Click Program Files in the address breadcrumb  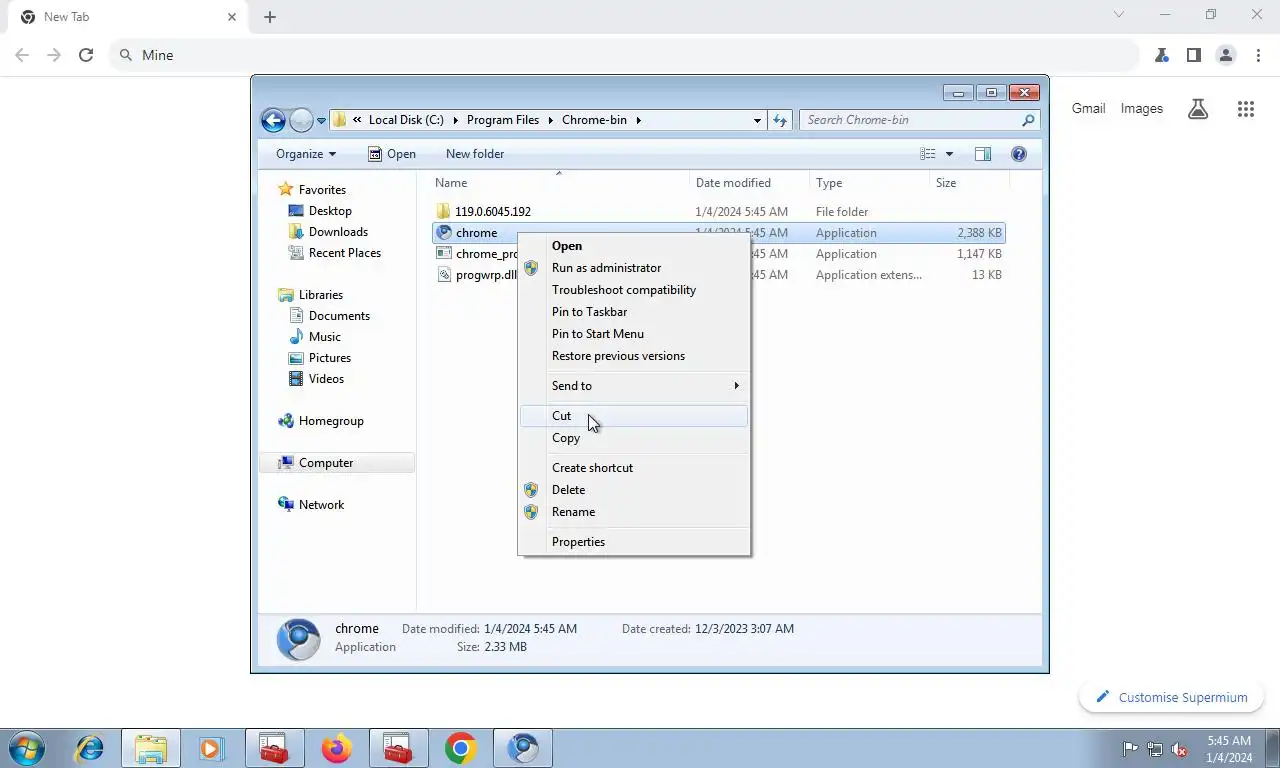click(502, 120)
